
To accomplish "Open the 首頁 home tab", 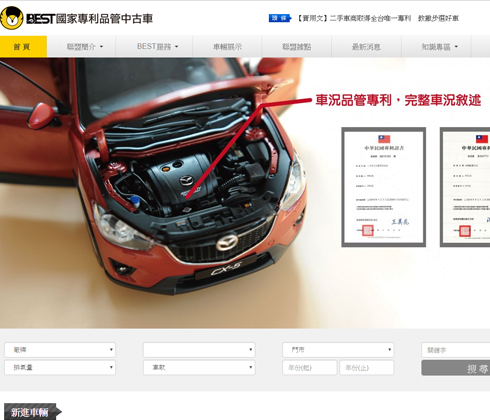I will pyautogui.click(x=23, y=46).
